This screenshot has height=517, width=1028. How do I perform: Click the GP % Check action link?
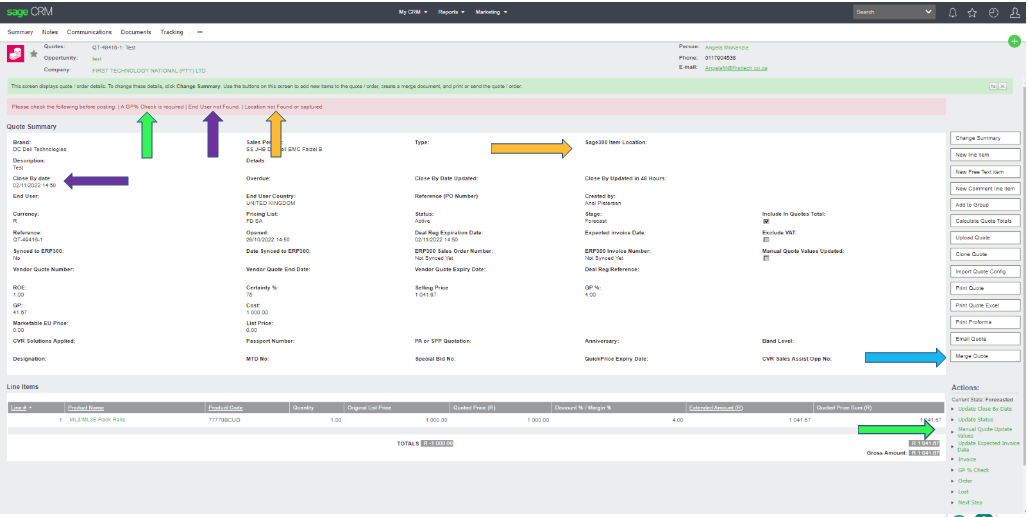click(x=974, y=470)
